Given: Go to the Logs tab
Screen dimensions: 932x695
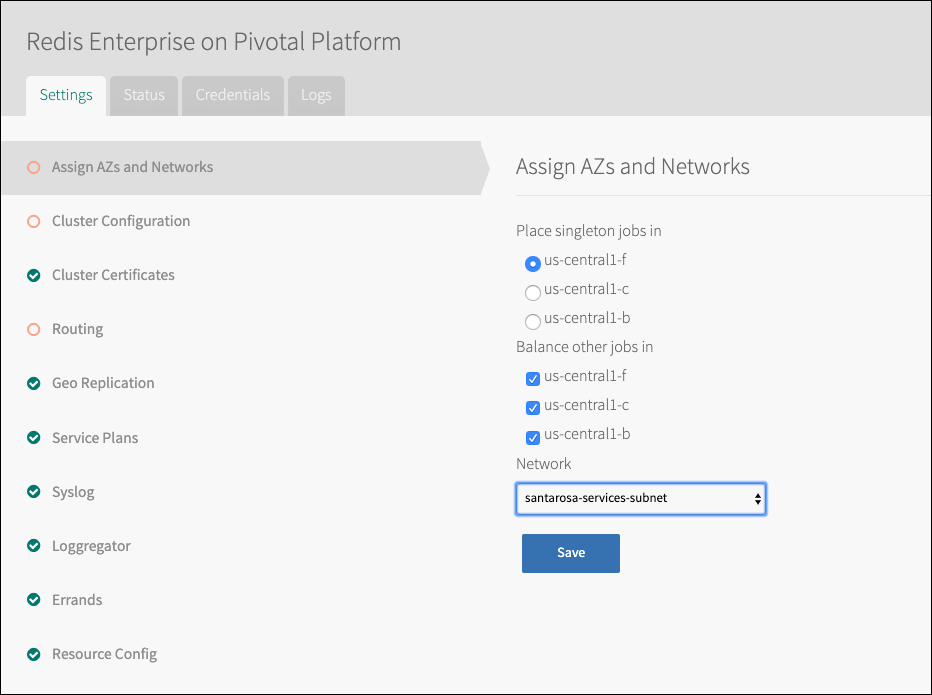Looking at the screenshot, I should pos(316,95).
